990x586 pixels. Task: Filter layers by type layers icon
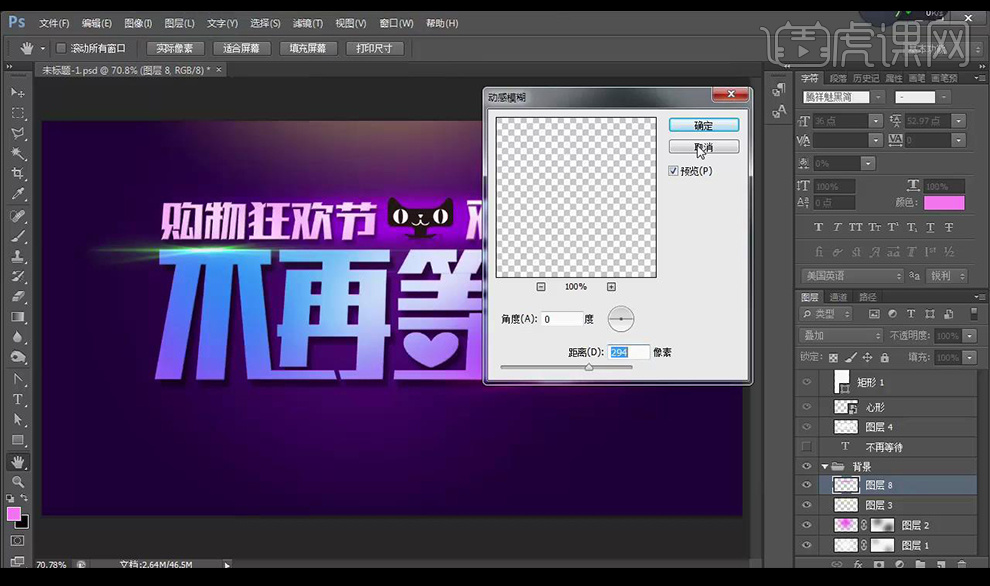911,314
